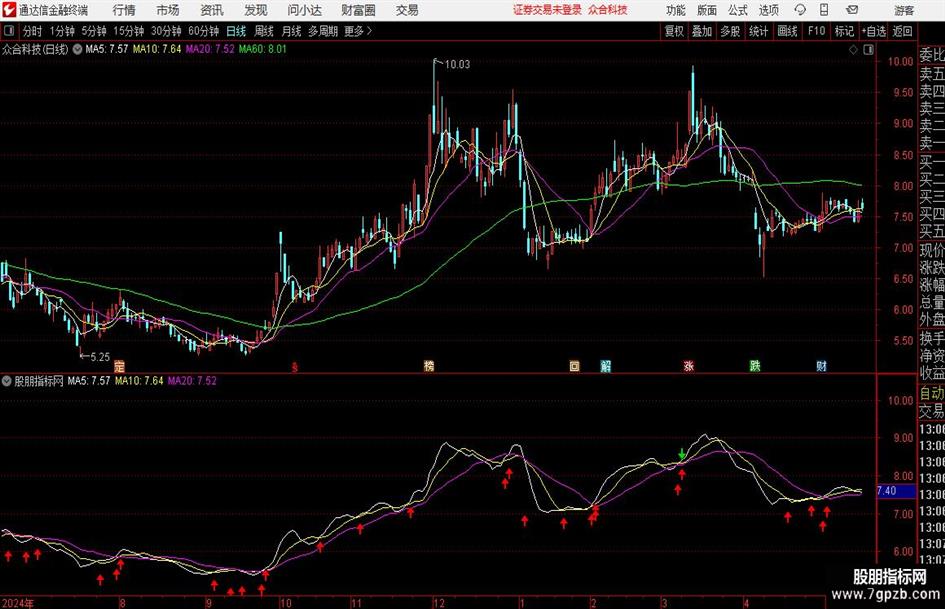The width and height of the screenshot is (945, 609).
Task: Click the 跌 event marker
Action: (755, 366)
